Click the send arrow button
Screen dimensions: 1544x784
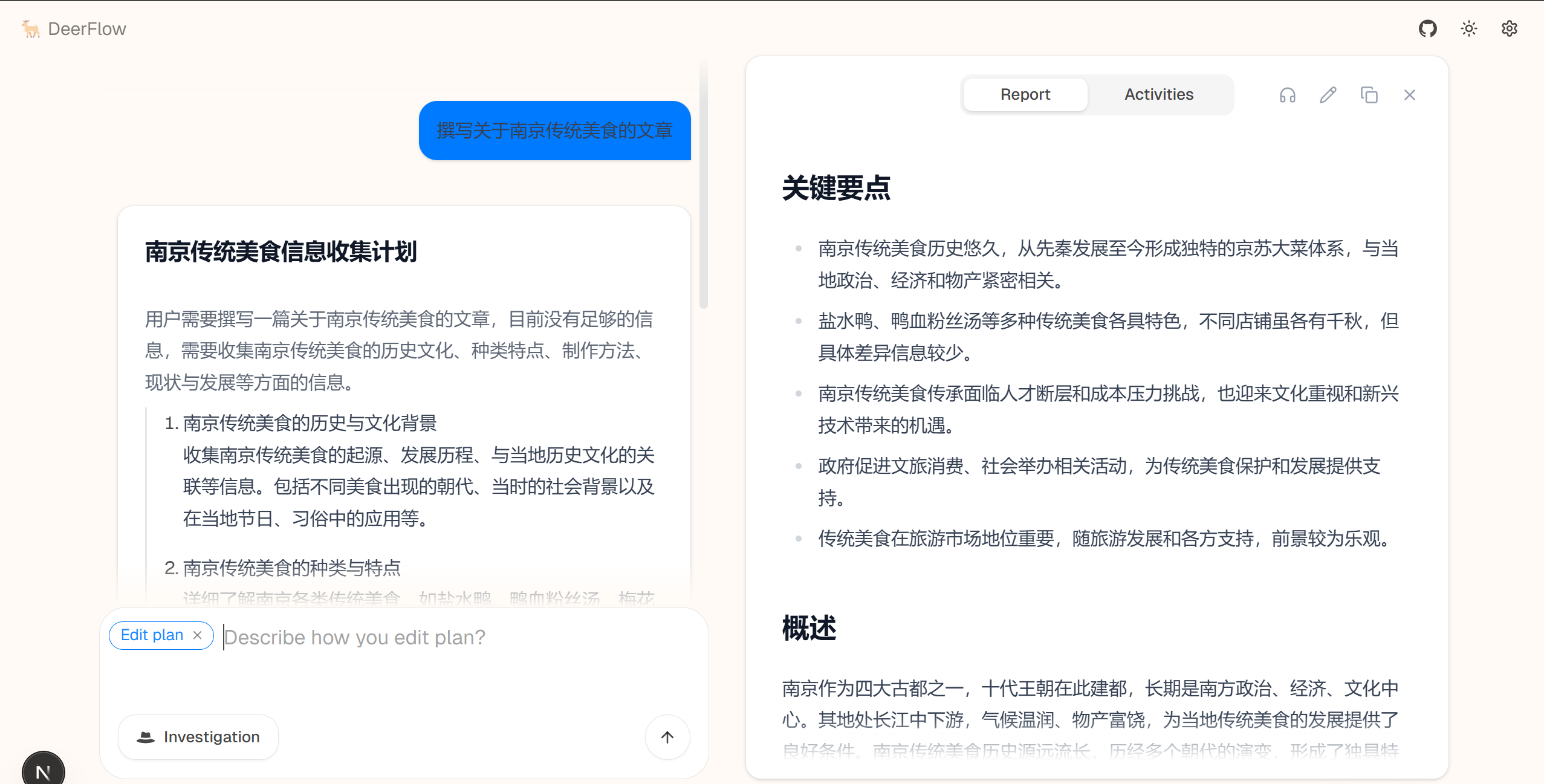click(667, 737)
